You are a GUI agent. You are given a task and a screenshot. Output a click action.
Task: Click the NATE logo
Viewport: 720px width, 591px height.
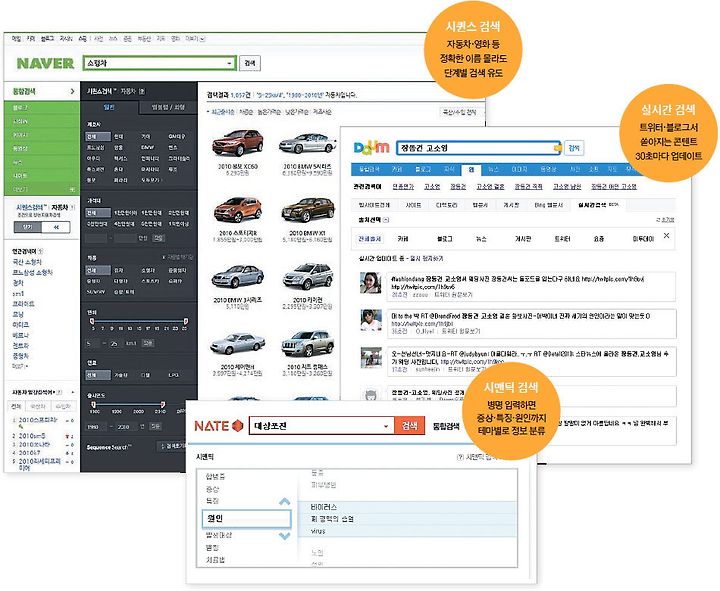click(219, 426)
